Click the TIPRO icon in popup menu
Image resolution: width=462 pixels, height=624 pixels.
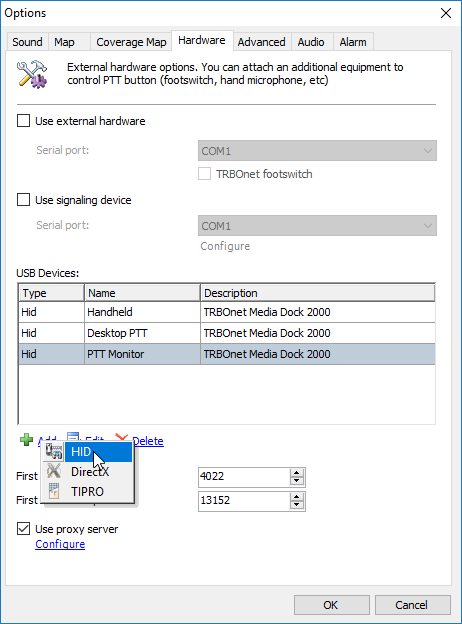[54, 491]
